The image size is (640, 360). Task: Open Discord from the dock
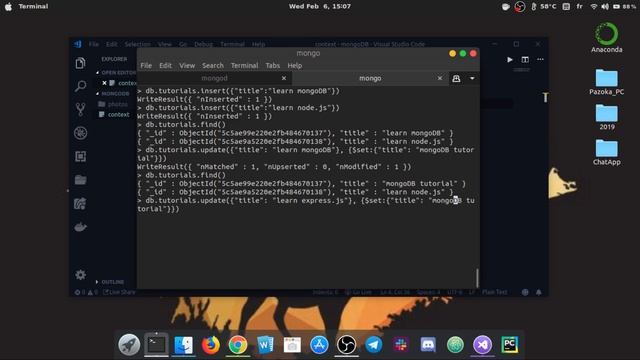[428, 345]
